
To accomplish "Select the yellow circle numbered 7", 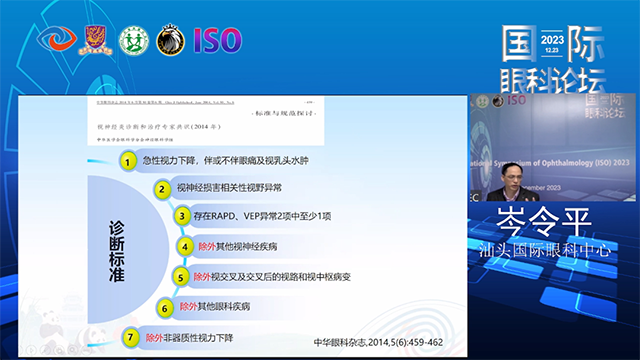I will tap(131, 338).
